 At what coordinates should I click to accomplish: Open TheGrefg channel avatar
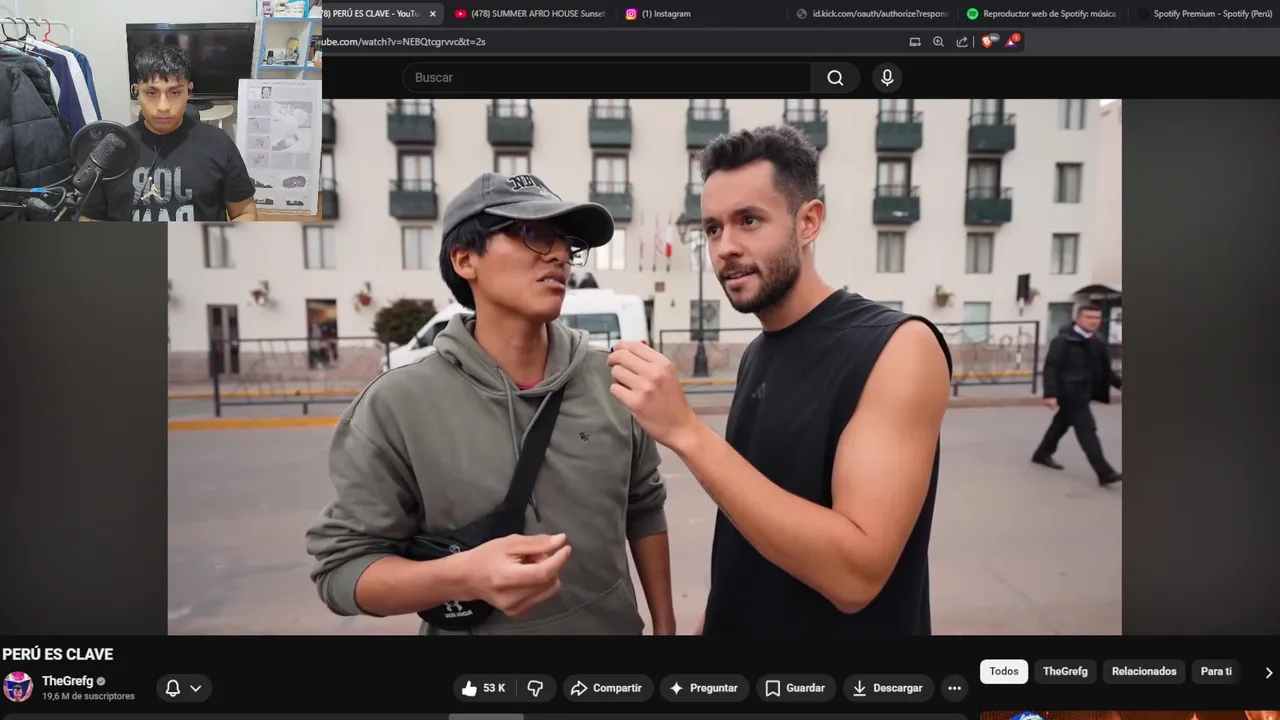pyautogui.click(x=18, y=687)
